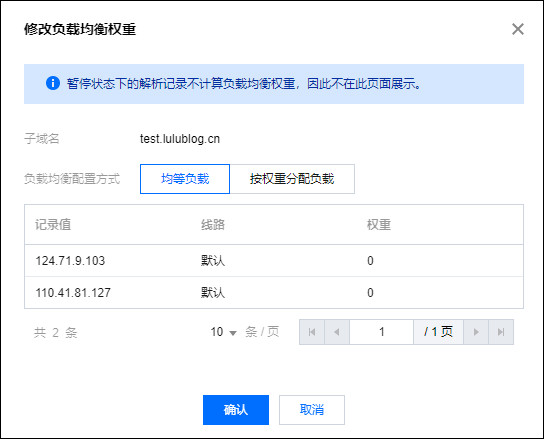Jump to last page icon
The width and height of the screenshot is (544, 439).
point(501,332)
